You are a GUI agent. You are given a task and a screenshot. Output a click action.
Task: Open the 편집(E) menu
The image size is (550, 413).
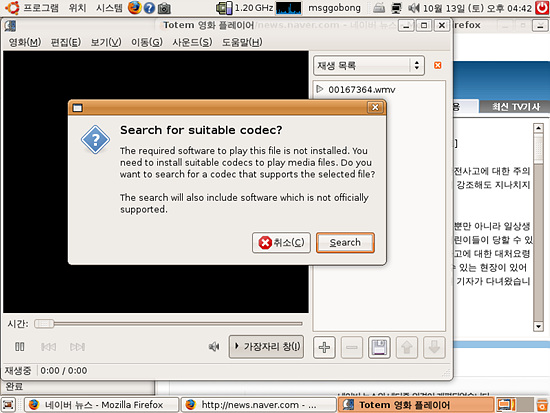(x=66, y=42)
